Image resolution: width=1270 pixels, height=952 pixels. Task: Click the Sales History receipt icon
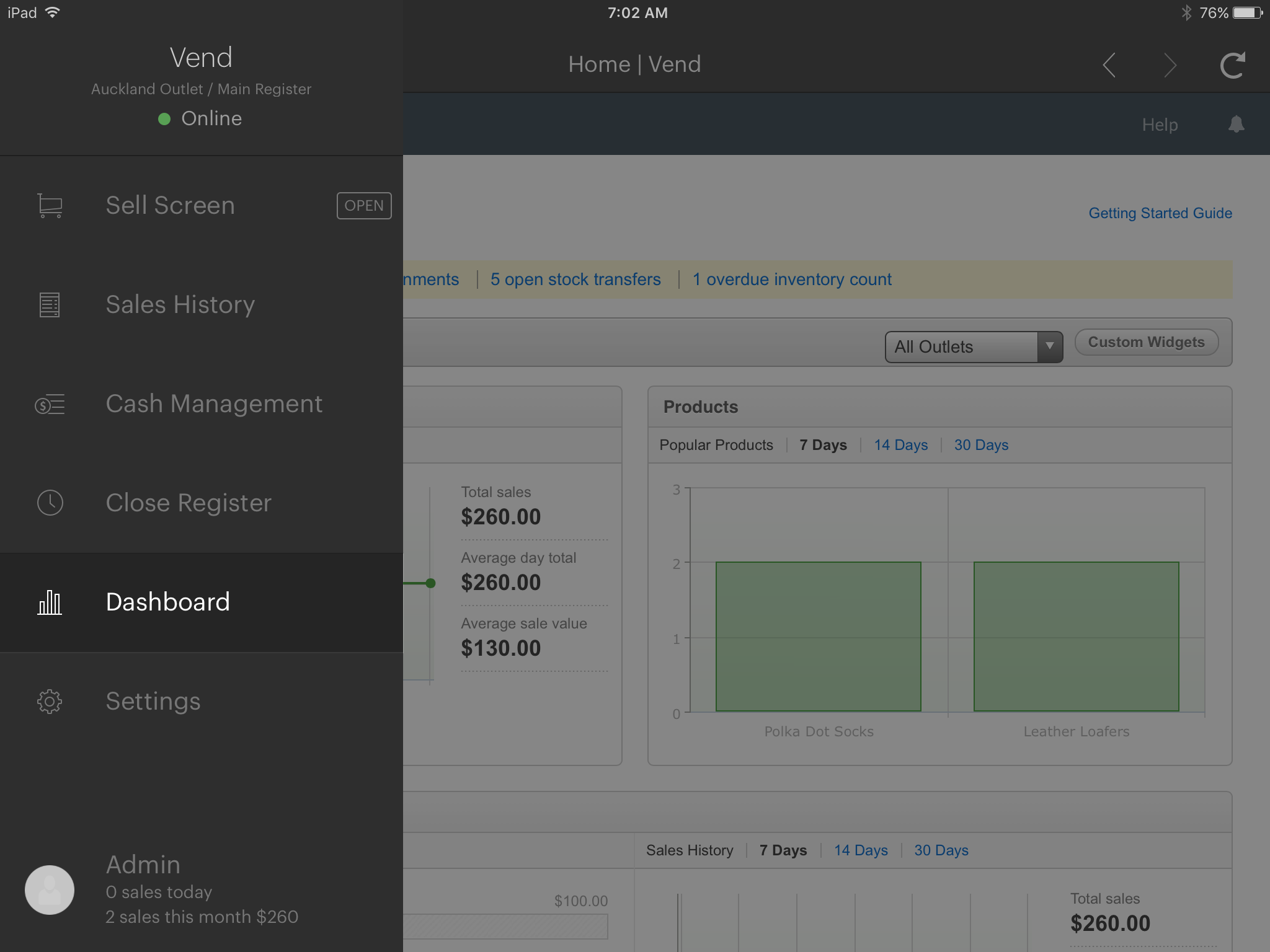pos(50,305)
